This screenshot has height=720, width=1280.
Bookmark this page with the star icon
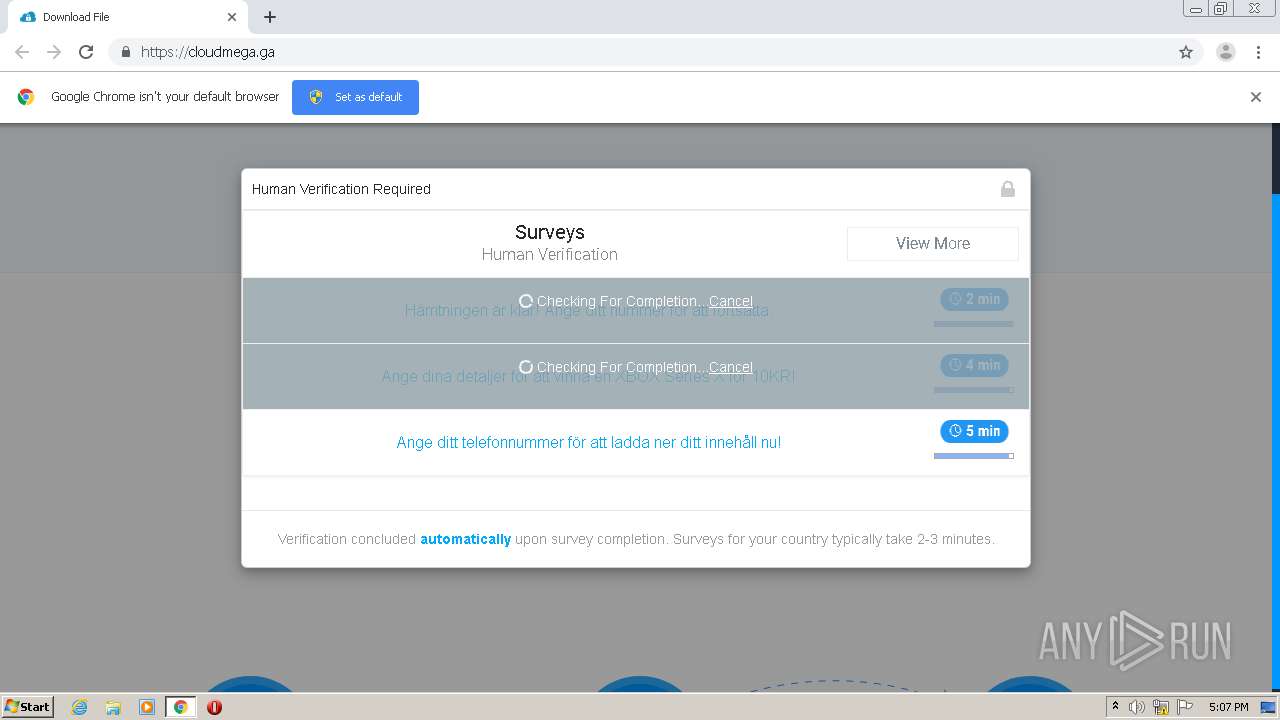pos(1186,52)
